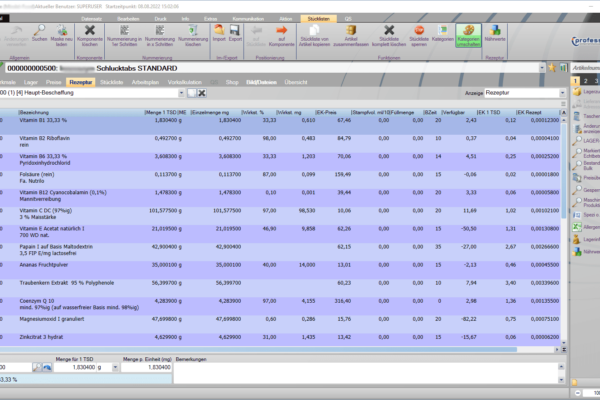Click the Nährwerte icon in the ribbon
This screenshot has width=600, height=400.
tap(495, 30)
